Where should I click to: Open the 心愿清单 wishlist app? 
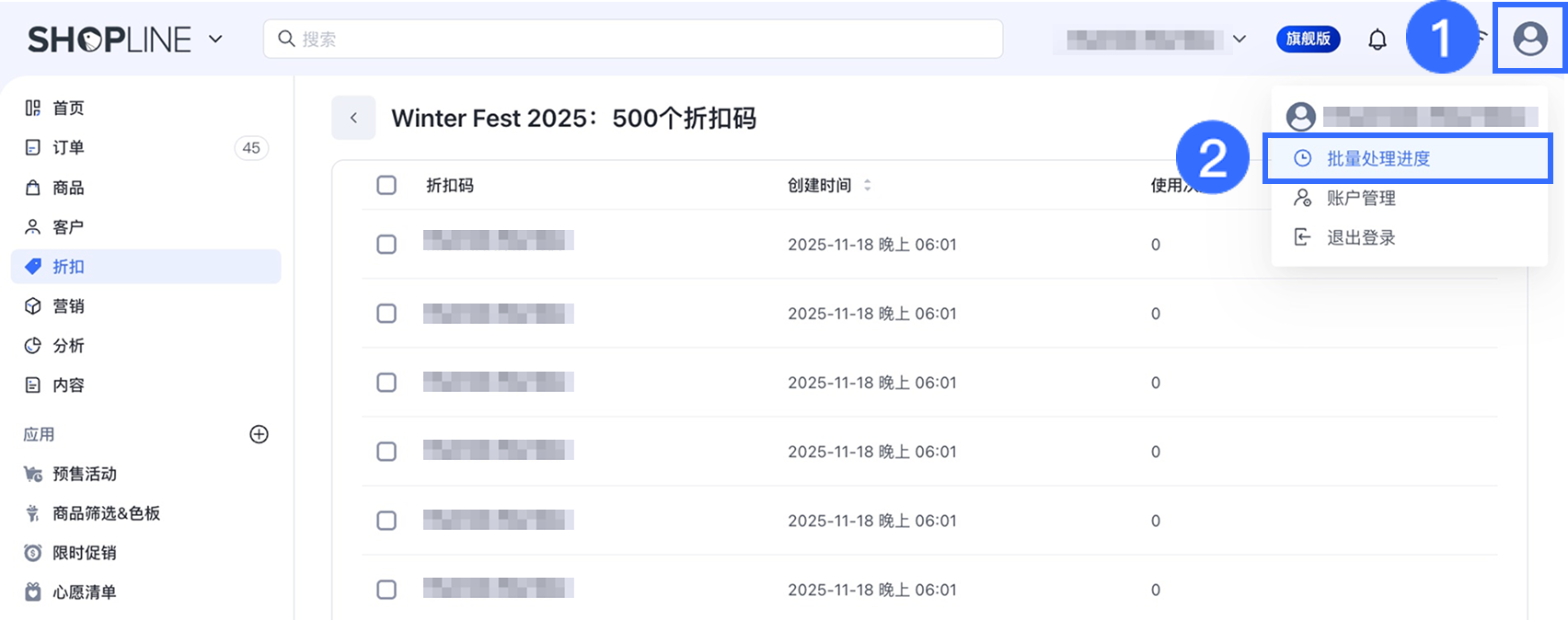(x=84, y=592)
